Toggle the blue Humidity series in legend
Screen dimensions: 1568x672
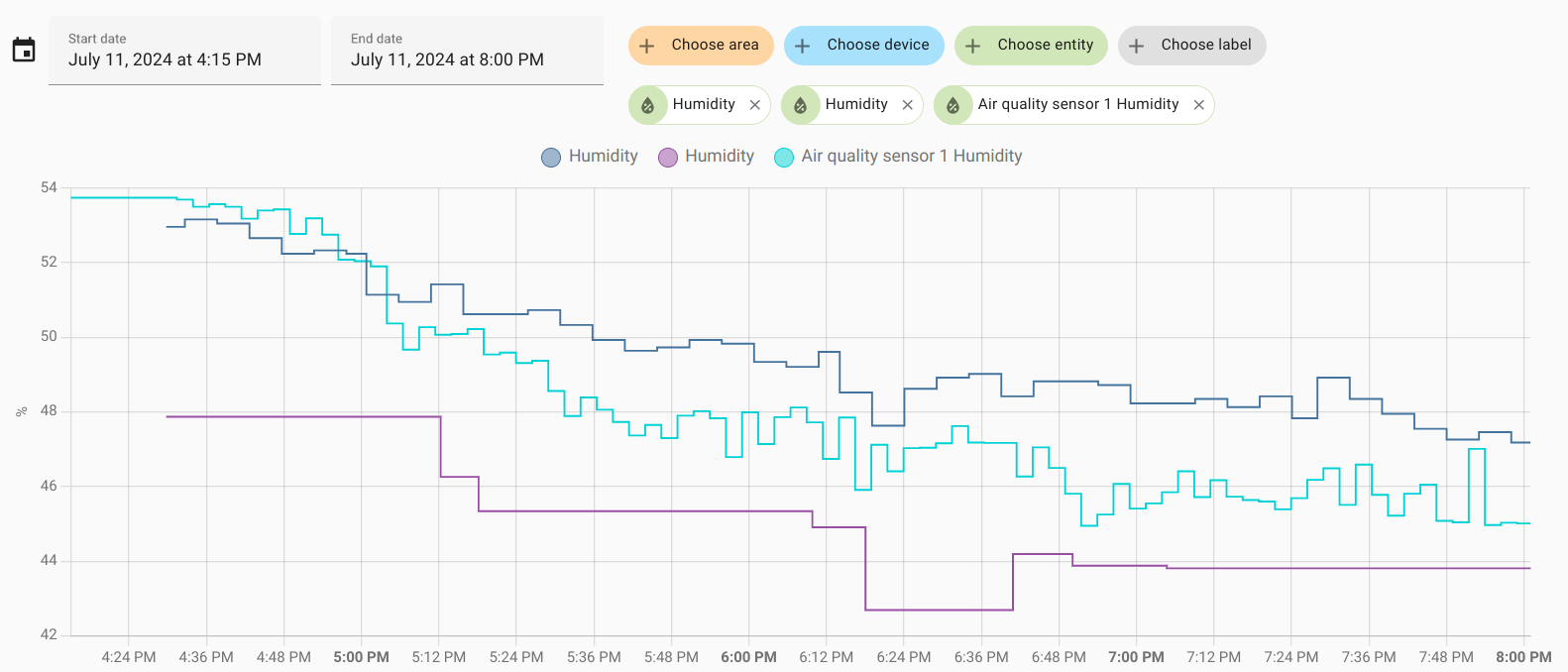coord(603,157)
